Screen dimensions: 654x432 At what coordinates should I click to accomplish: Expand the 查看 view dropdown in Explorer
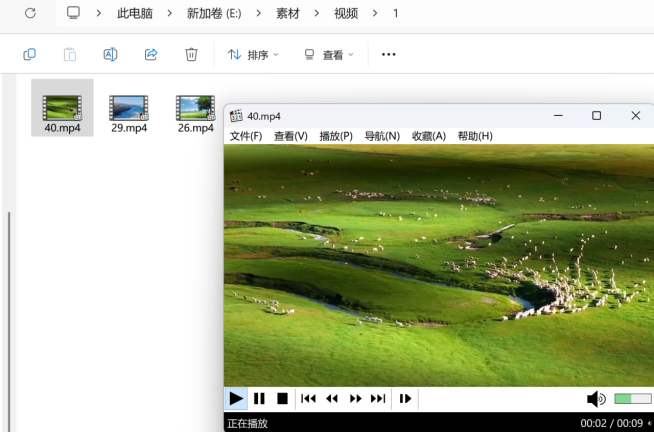click(x=328, y=55)
